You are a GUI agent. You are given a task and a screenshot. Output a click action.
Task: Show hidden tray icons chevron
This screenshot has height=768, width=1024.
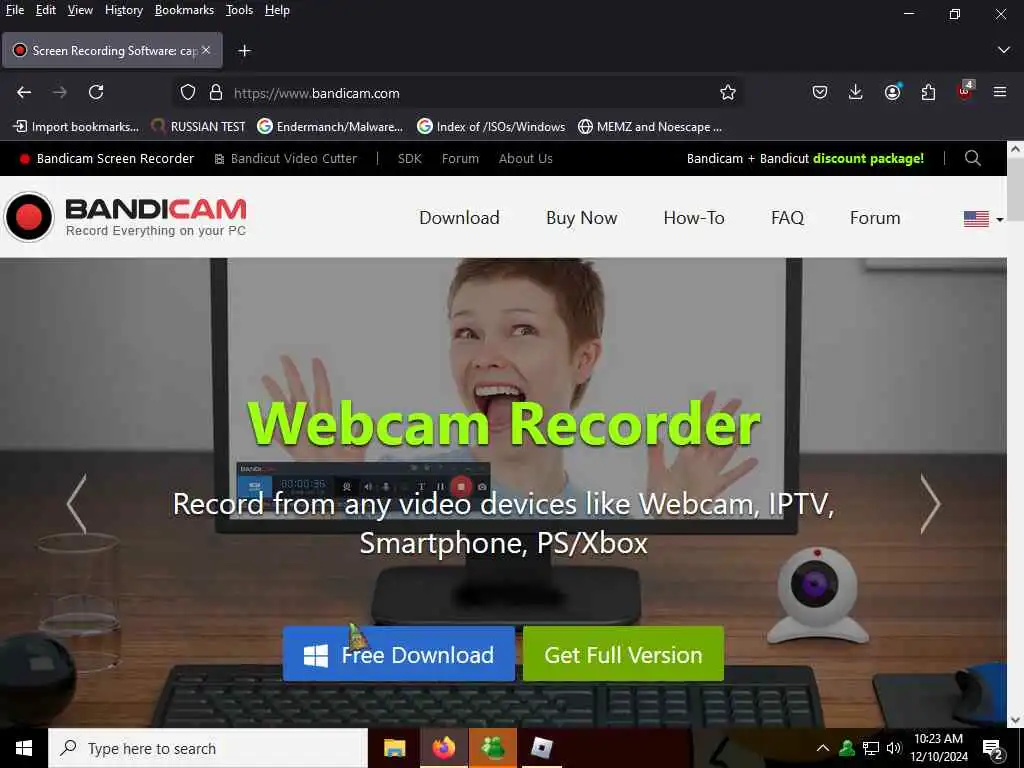pyautogui.click(x=823, y=748)
